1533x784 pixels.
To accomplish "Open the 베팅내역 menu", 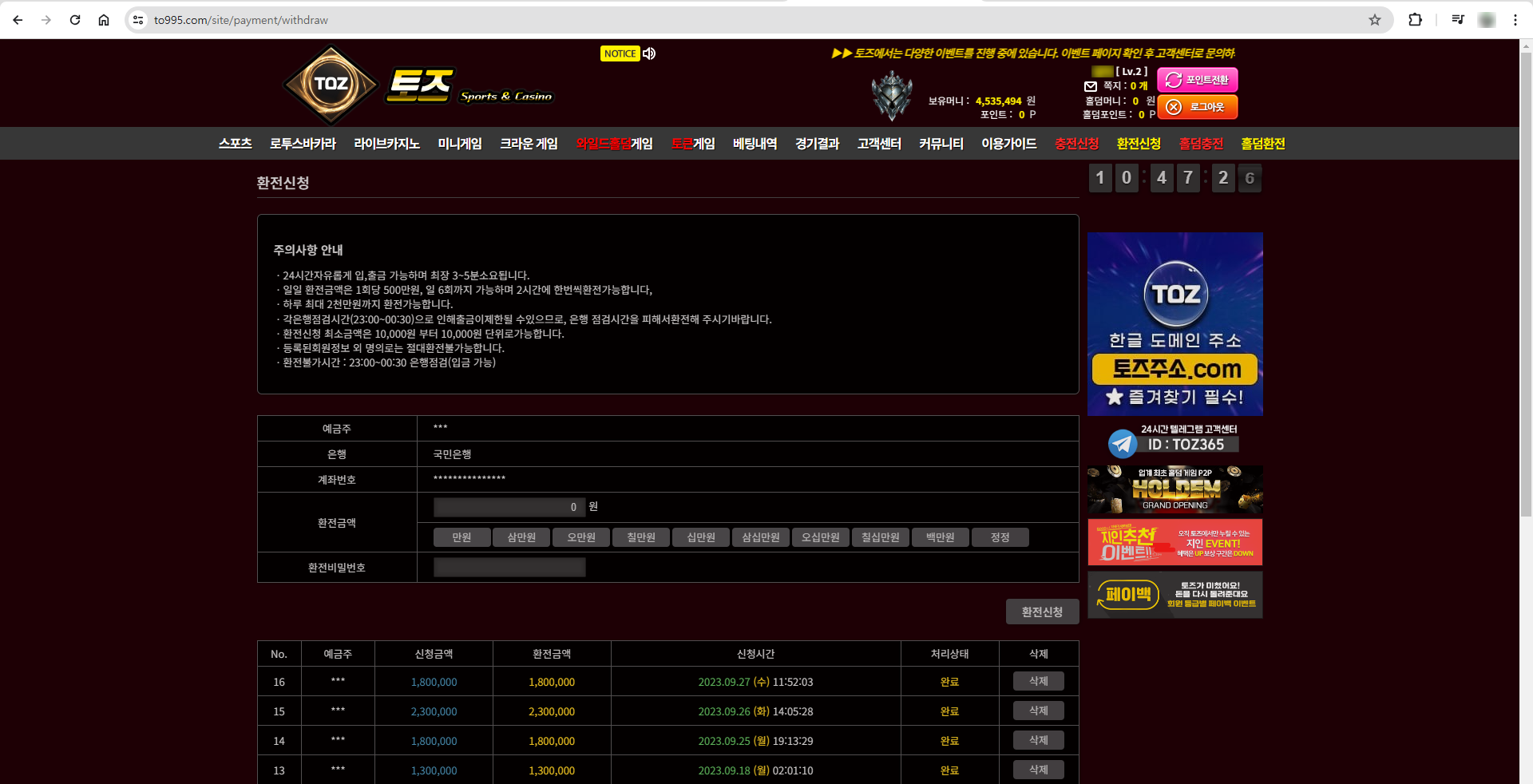I will 755,144.
